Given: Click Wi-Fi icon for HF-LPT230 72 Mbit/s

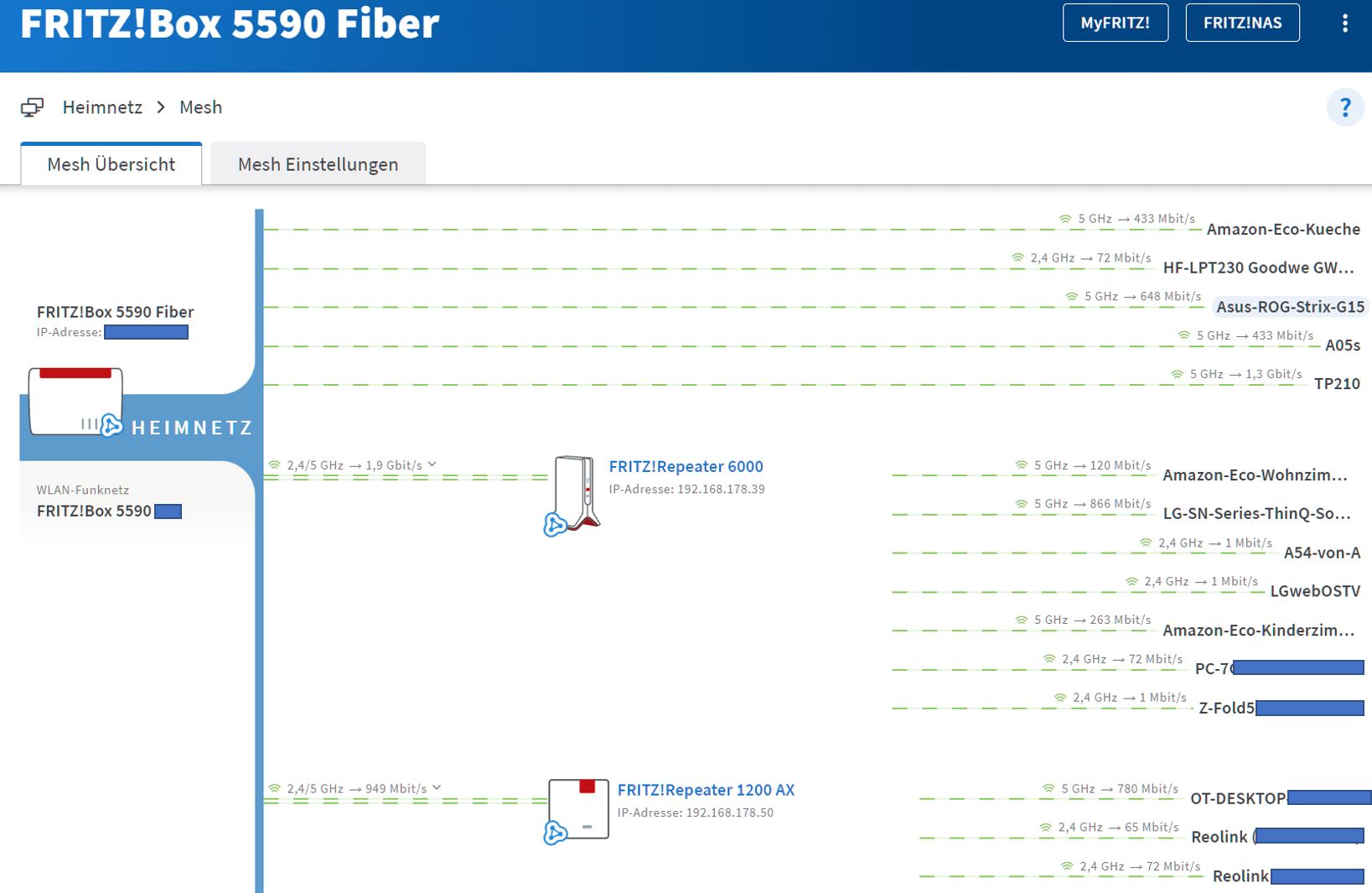Looking at the screenshot, I should tap(1017, 257).
